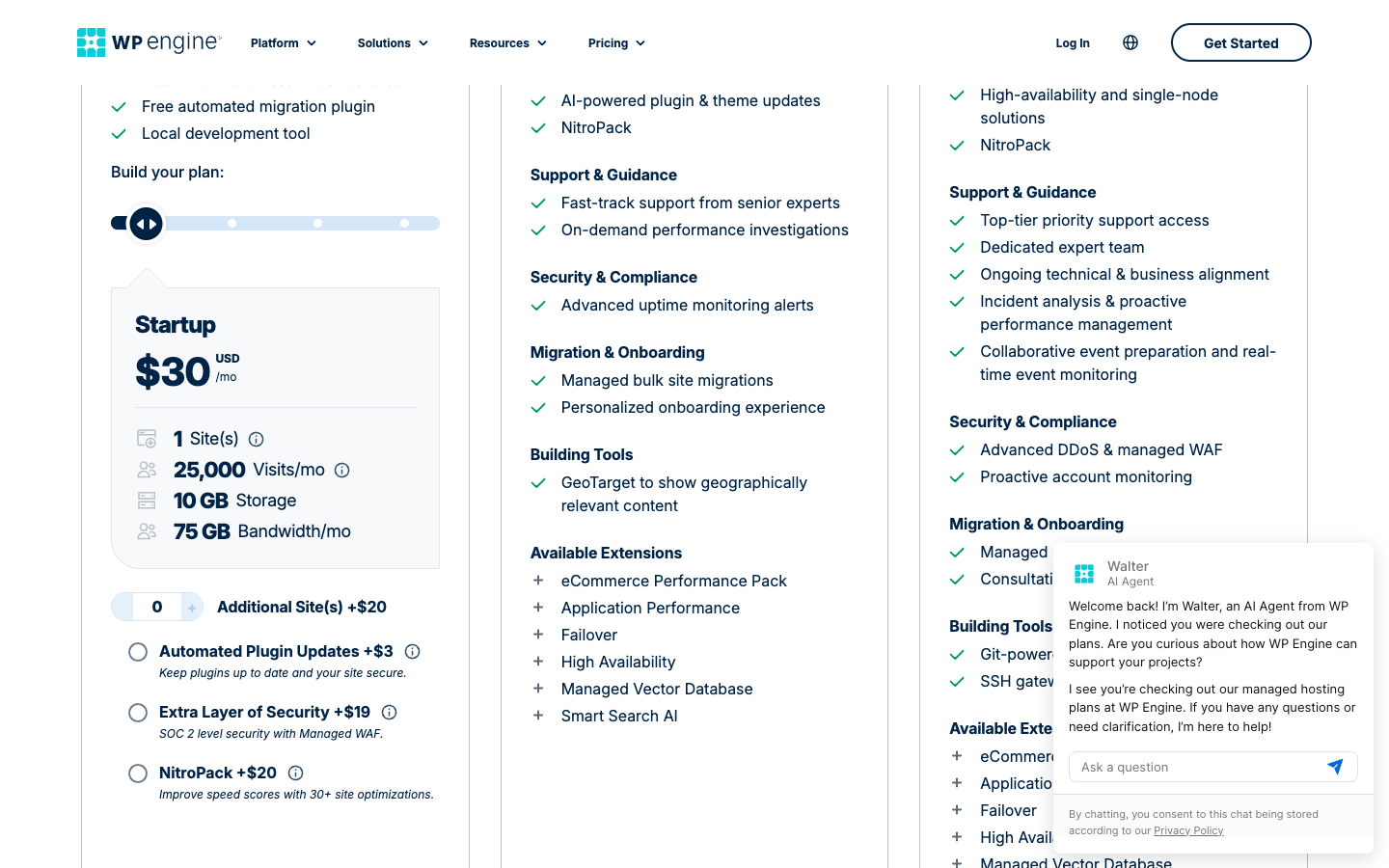Click the Startup plan heading

[176, 325]
